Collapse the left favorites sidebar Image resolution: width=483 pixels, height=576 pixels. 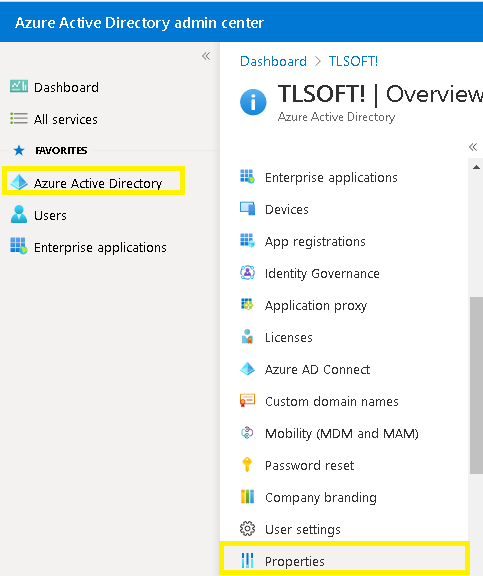[206, 56]
